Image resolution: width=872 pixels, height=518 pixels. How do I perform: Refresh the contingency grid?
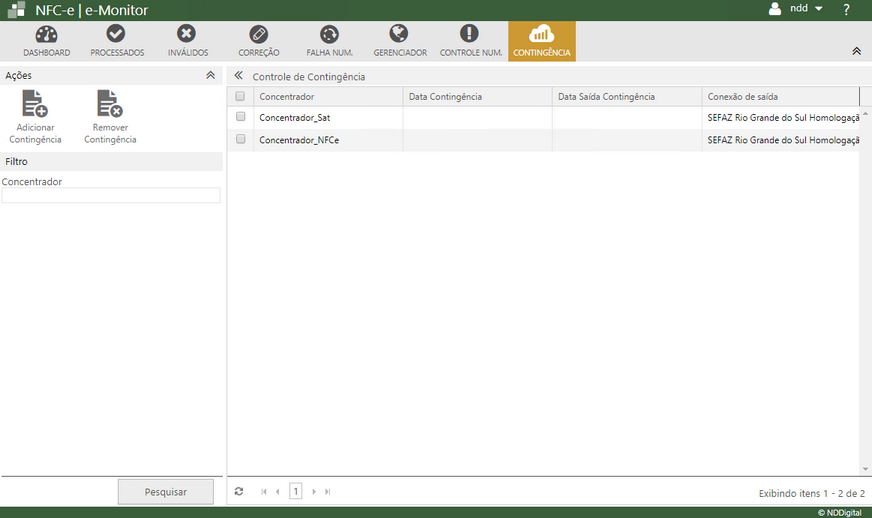(239, 491)
